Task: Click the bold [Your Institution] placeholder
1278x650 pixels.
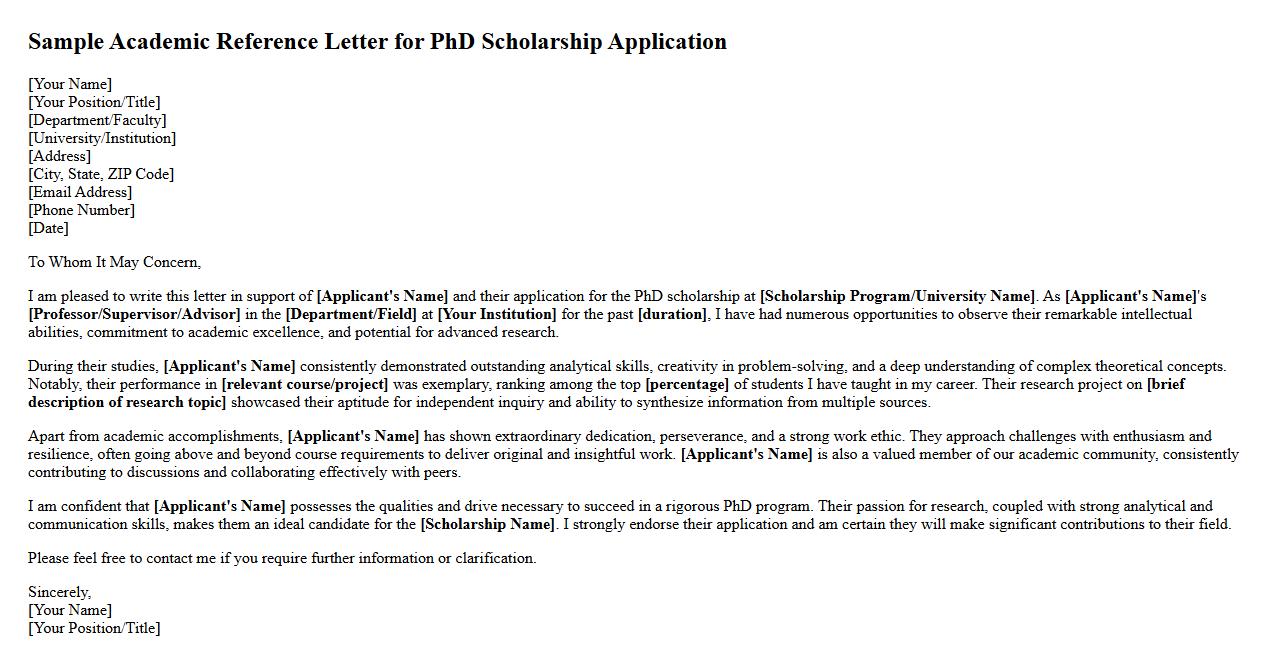Action: [497, 314]
